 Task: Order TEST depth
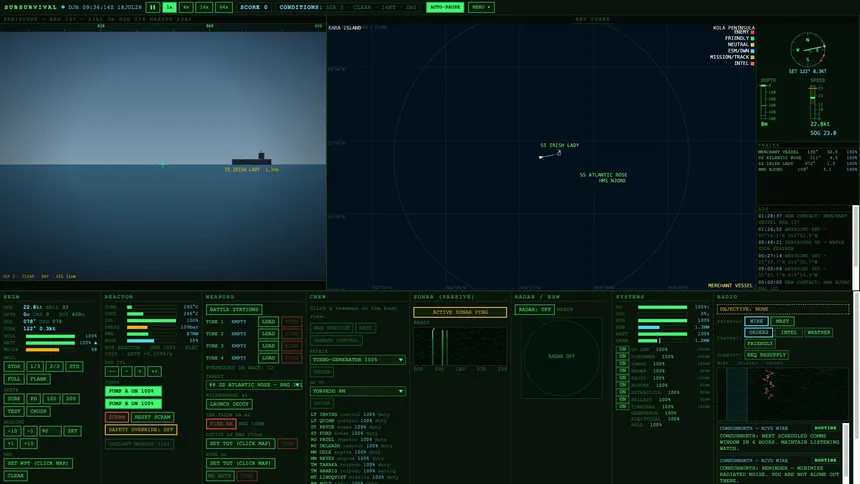point(14,411)
